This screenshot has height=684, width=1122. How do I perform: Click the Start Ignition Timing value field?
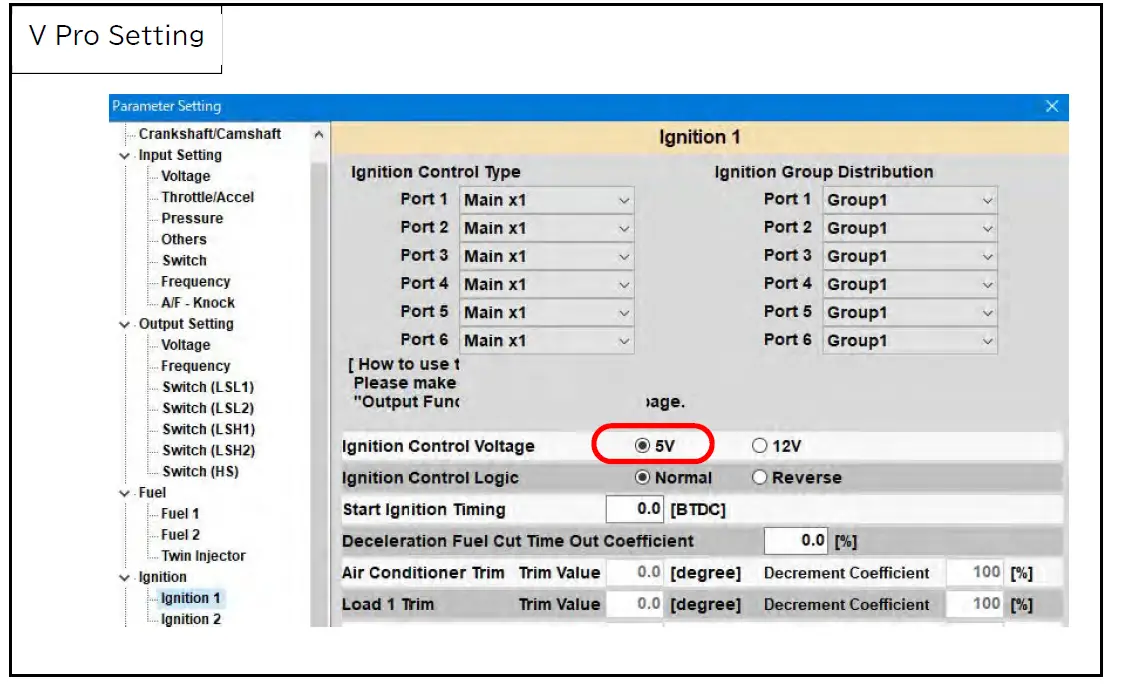point(635,509)
